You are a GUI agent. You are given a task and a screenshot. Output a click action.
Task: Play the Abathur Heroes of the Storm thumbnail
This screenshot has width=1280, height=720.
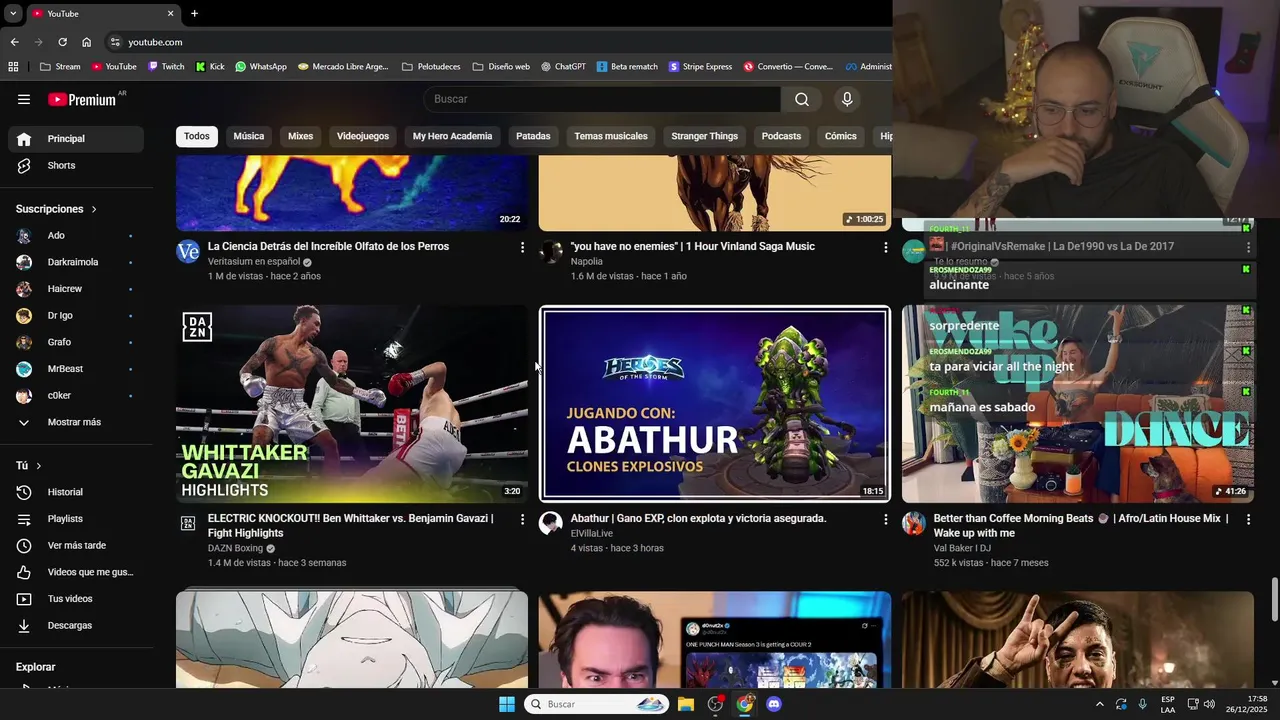coord(715,404)
